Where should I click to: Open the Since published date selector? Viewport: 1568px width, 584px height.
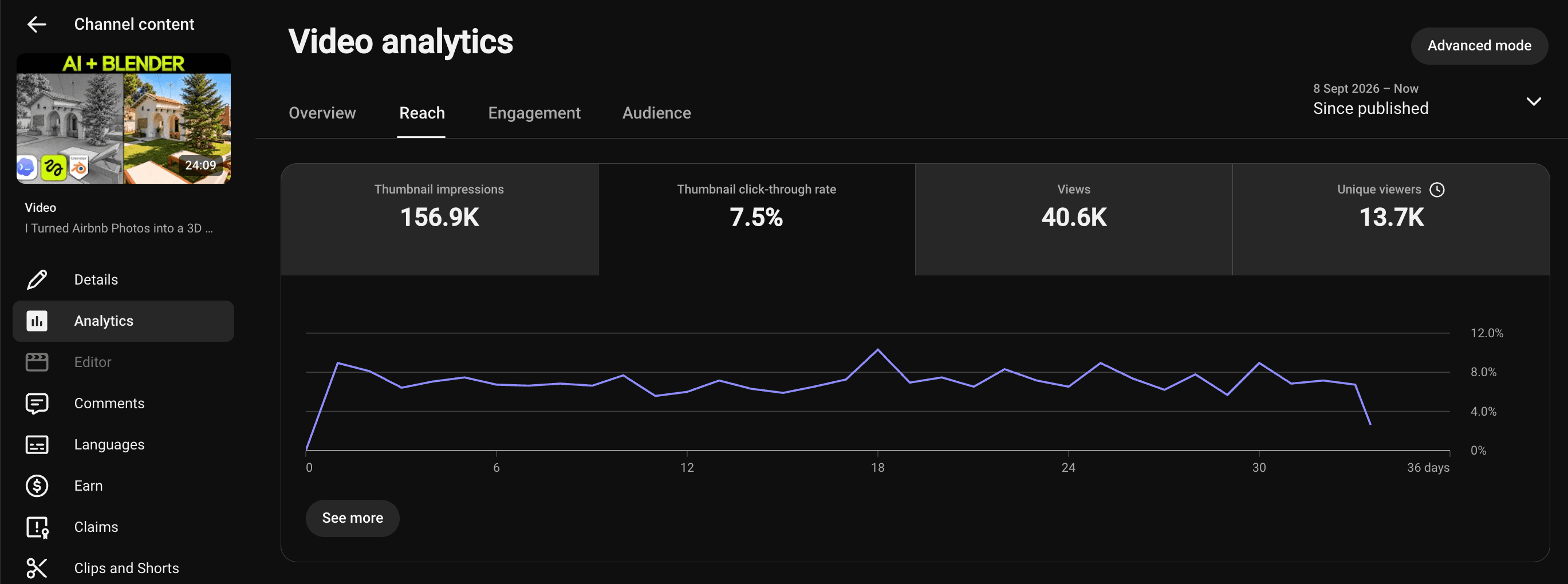point(1427,100)
